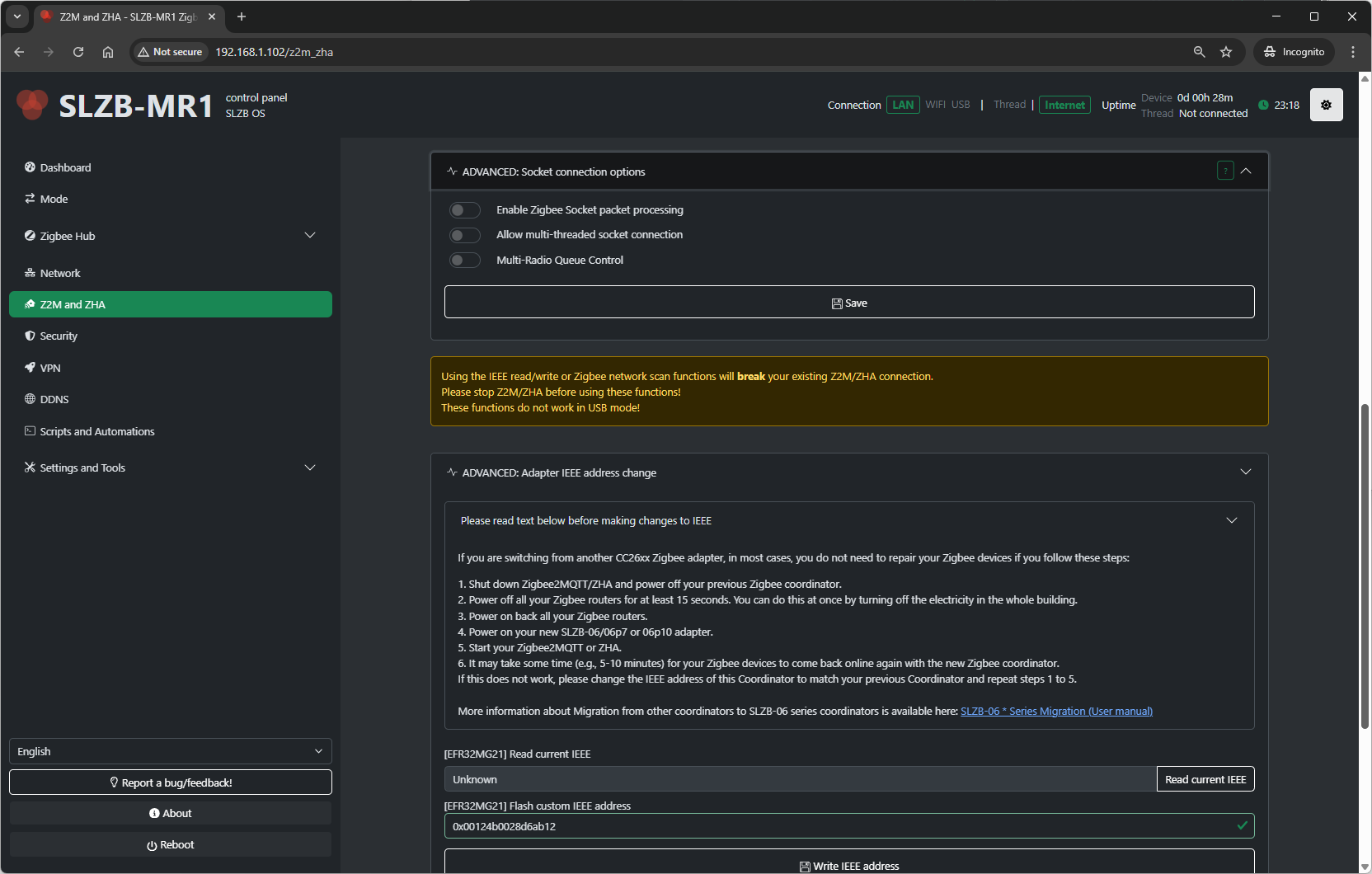Go to the Security menu item
1372x874 pixels.
[59, 336]
